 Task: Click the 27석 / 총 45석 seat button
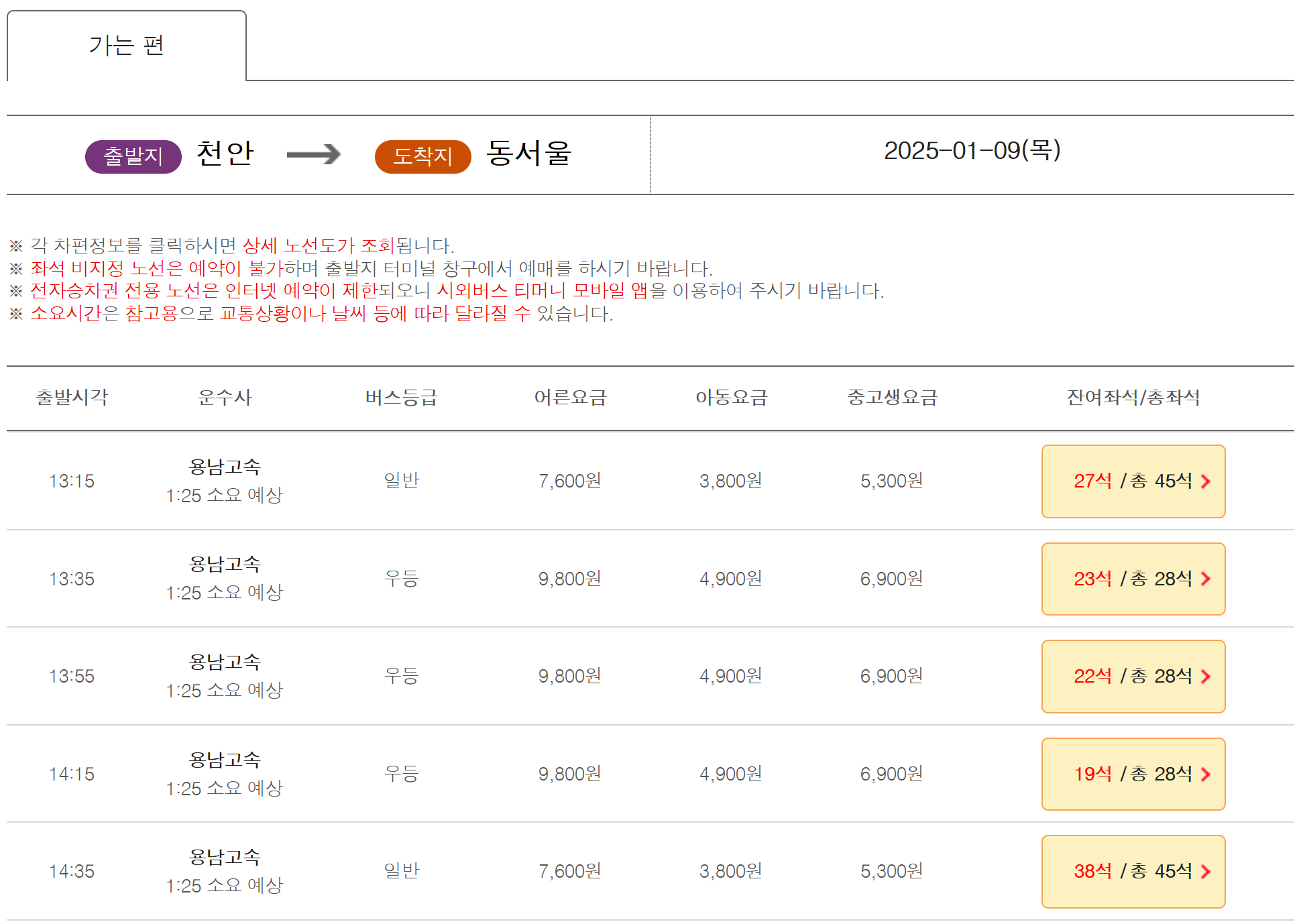1132,481
